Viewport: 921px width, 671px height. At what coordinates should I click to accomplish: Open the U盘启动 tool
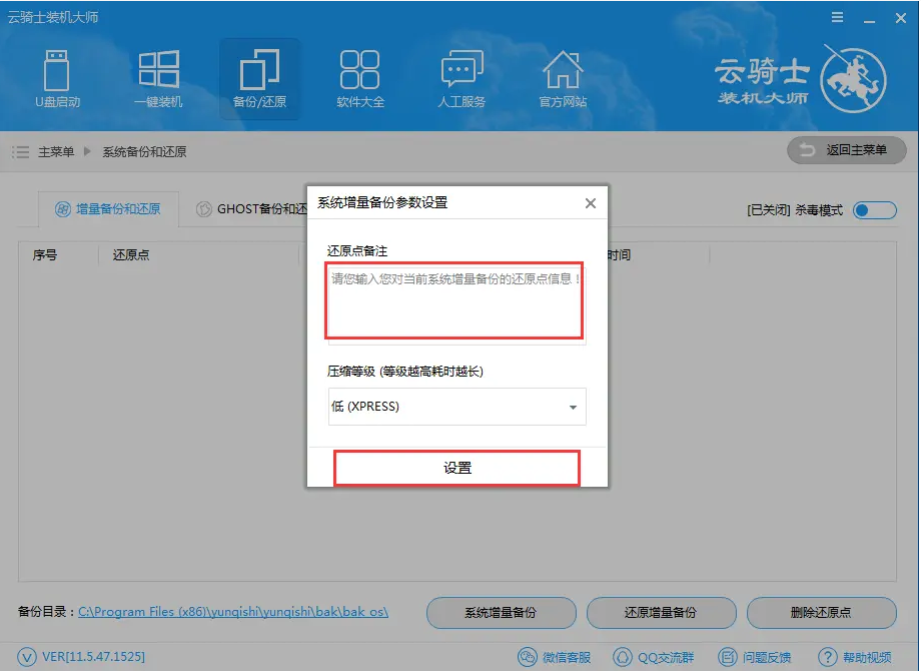point(57,79)
